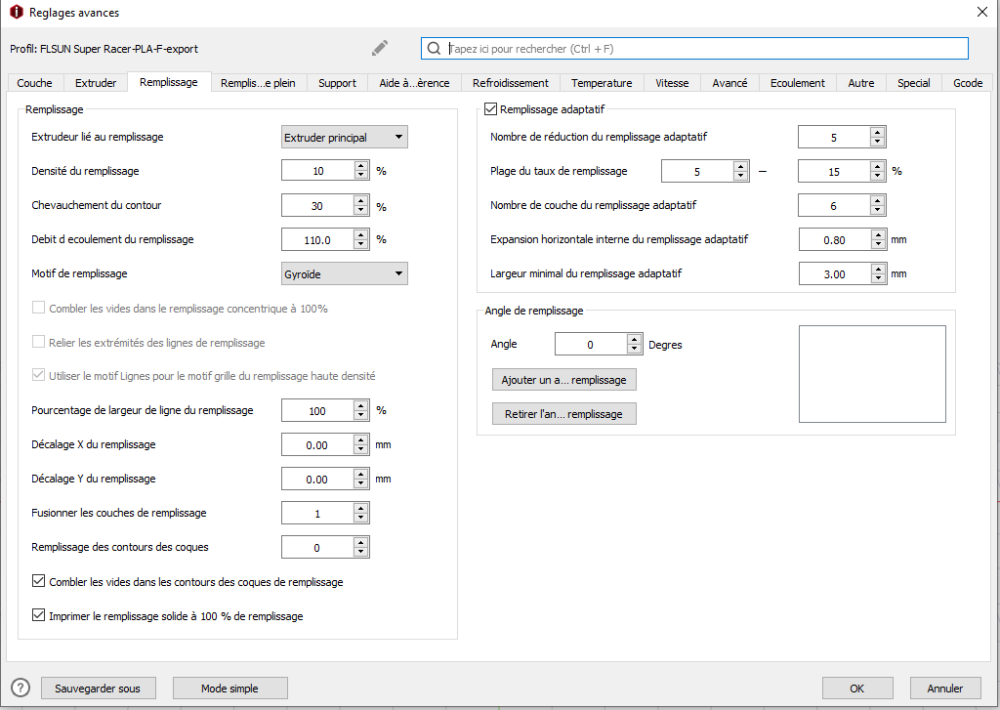Click Pourcentage de largeur de ligne field
Viewport: 1000px width, 710px height.
tap(318, 411)
